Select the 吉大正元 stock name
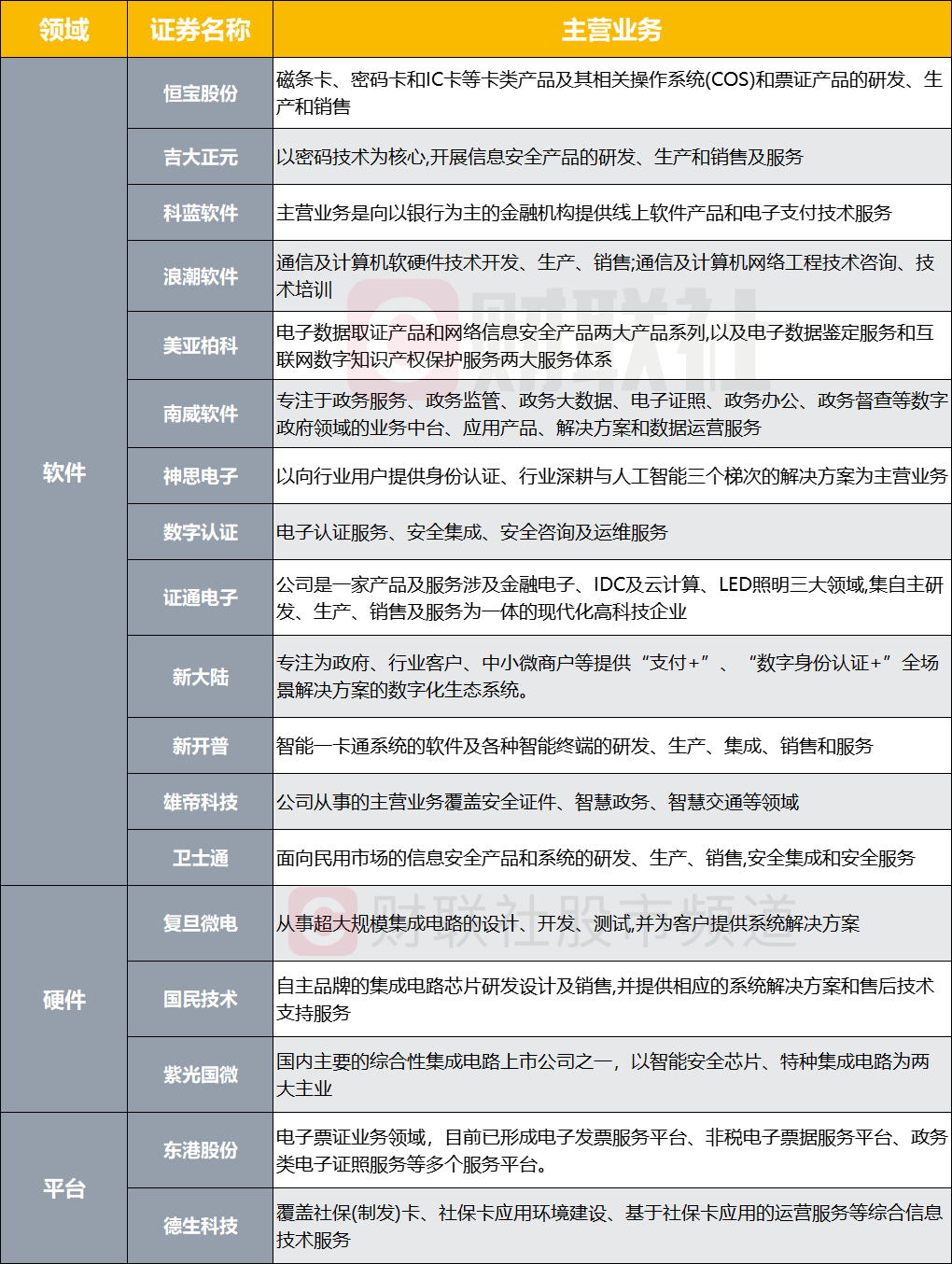Screen dimensions: 952x1264 coord(200,157)
